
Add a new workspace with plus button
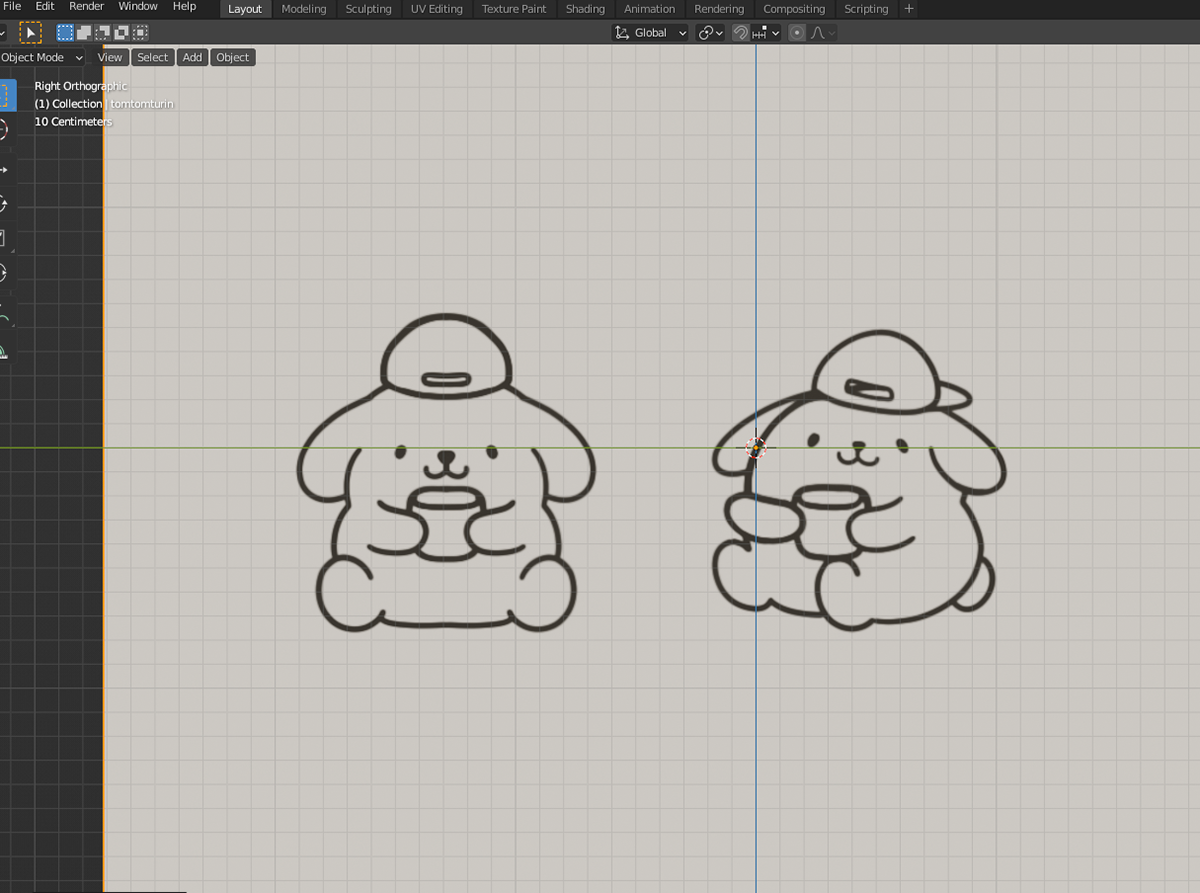pyautogui.click(x=909, y=9)
